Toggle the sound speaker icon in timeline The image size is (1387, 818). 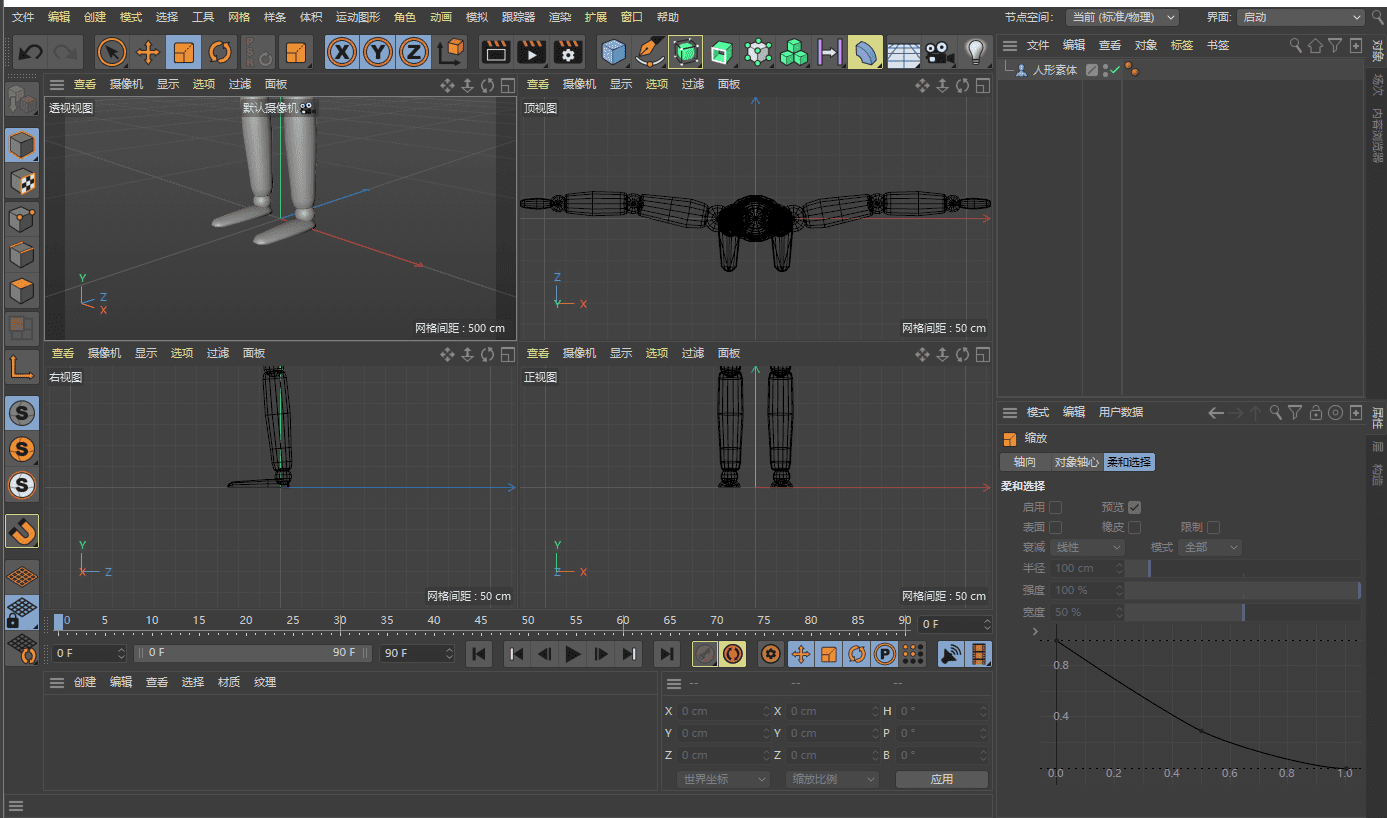pyautogui.click(x=951, y=654)
